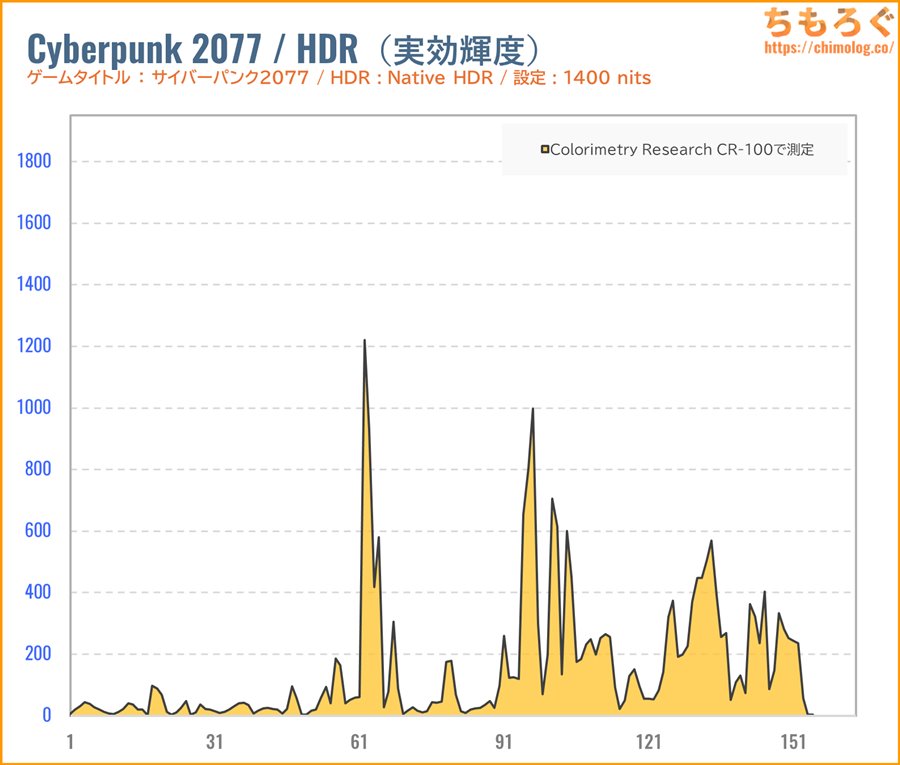Click the ちもろぐ site logo
Screen dimensions: 900x765
tap(829, 22)
